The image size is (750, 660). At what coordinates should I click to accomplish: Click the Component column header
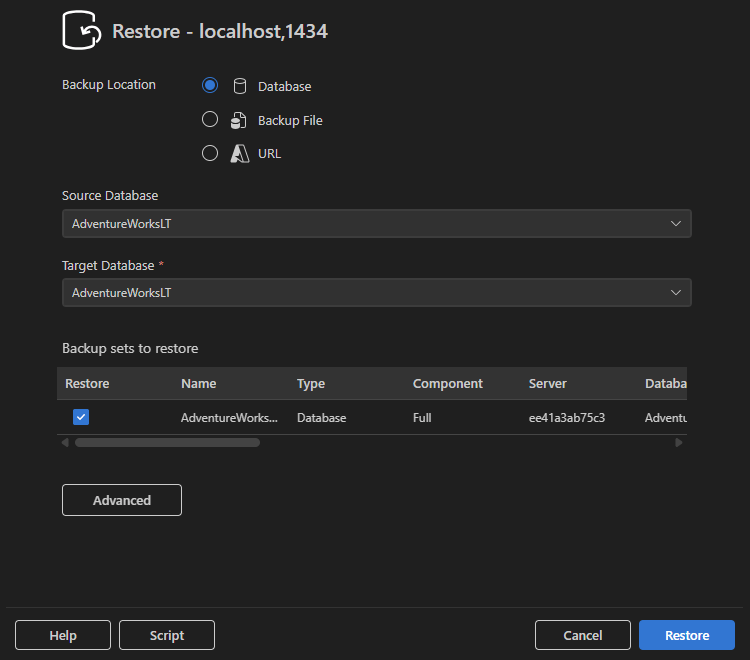[x=447, y=384]
